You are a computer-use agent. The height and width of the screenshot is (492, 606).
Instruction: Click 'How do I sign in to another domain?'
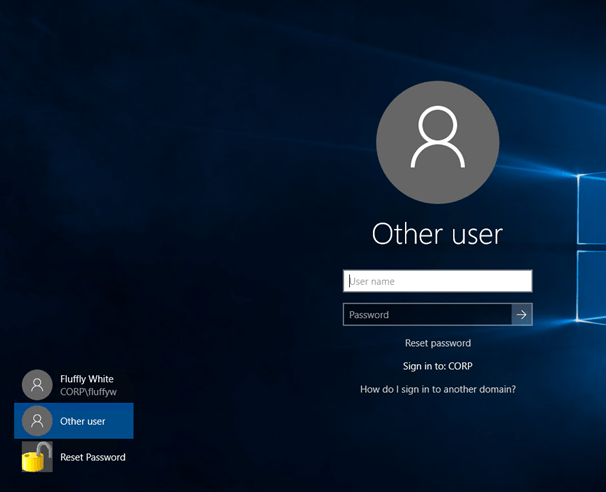[438, 389]
